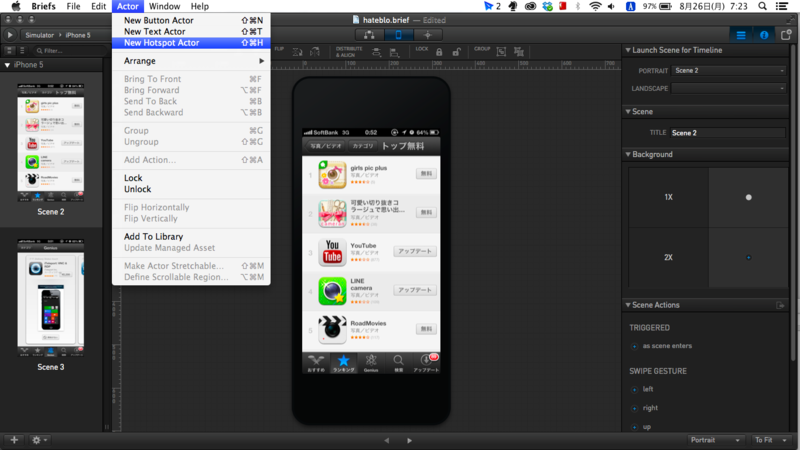Click the 1X background image well

pyautogui.click(x=748, y=197)
